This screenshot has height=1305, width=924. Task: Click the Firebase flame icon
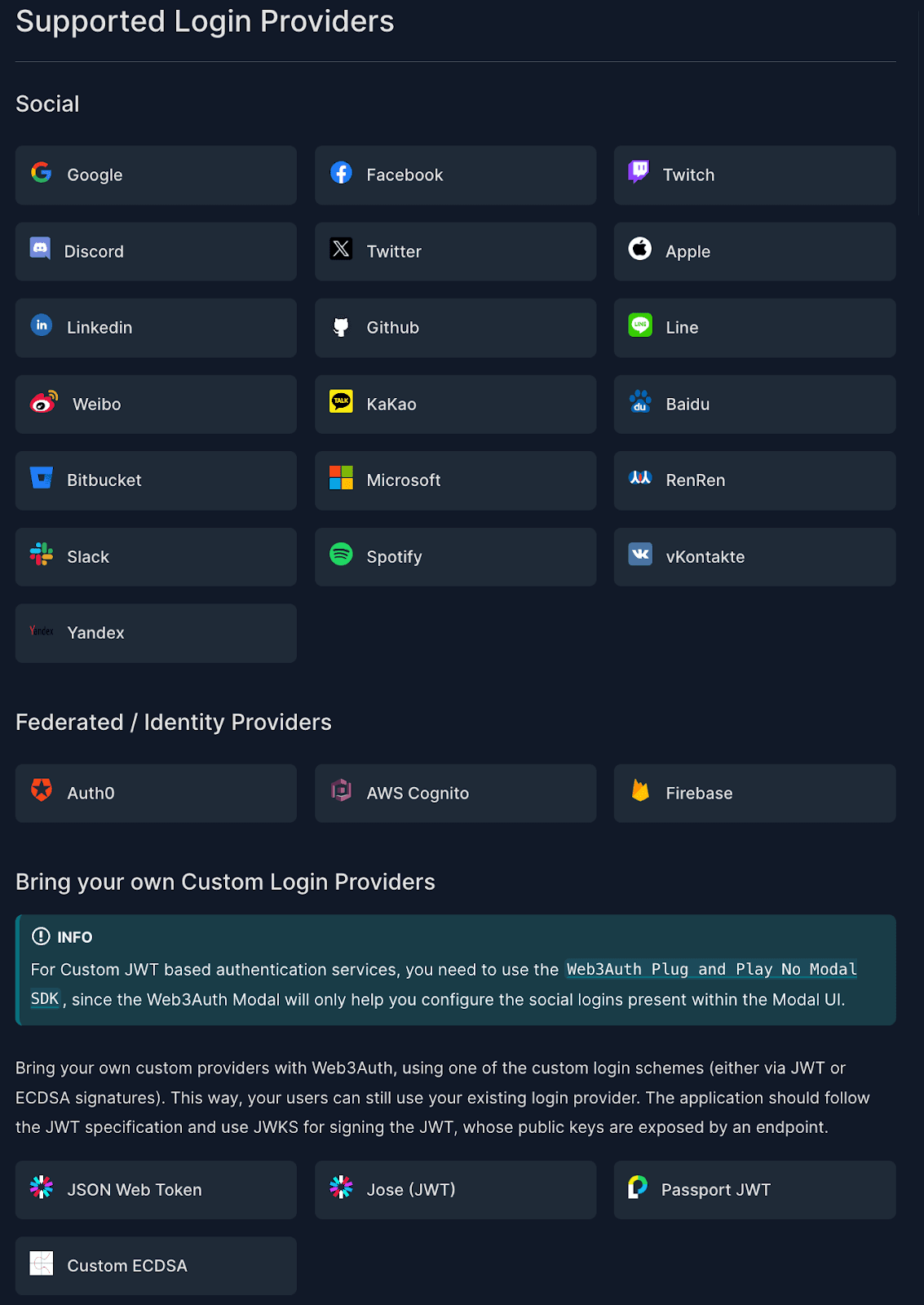coord(640,790)
